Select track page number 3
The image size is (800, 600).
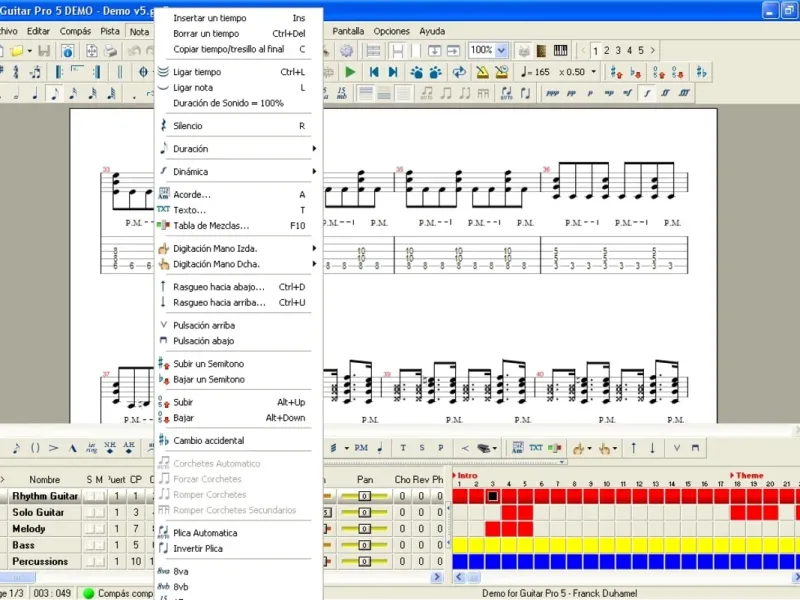[618, 50]
